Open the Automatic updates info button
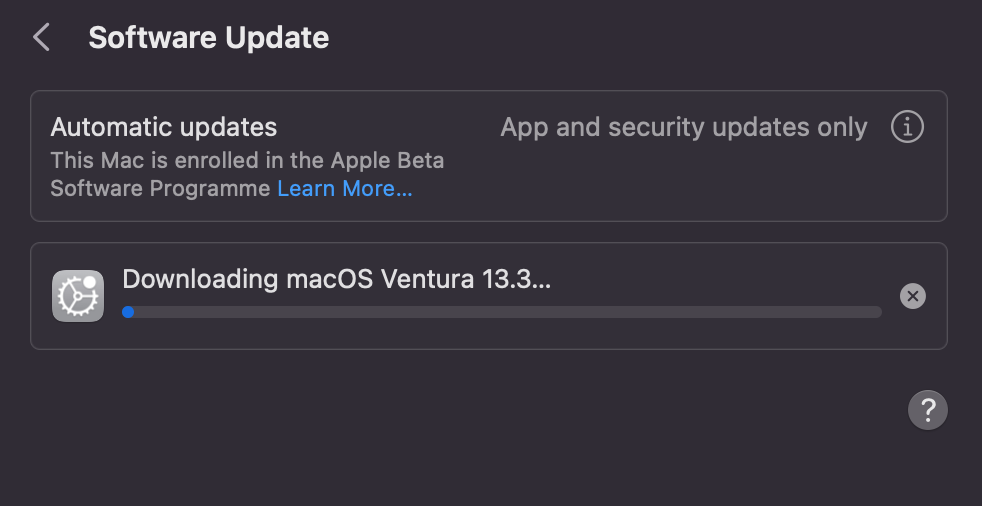Screen dimensions: 982x506 (x=907, y=128)
